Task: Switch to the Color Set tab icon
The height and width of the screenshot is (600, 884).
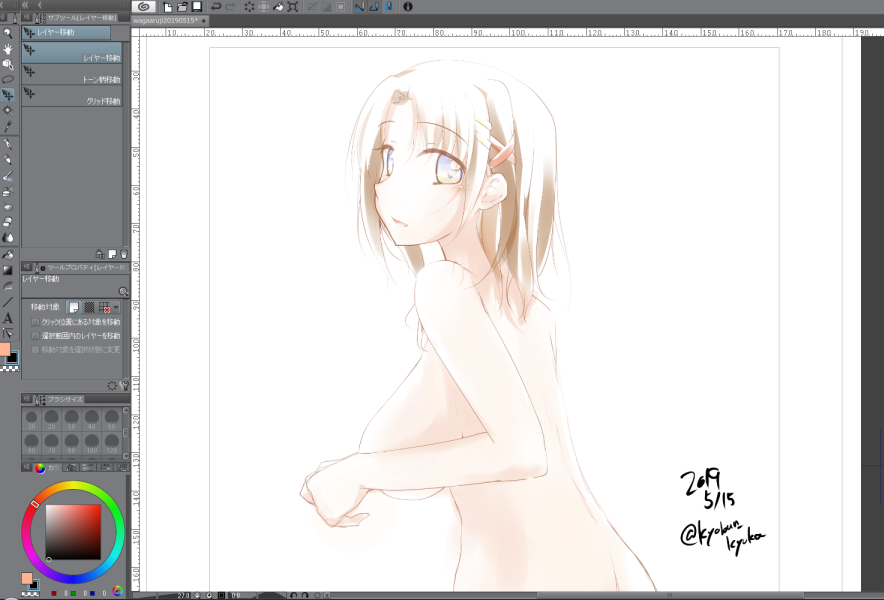Action: (121, 467)
